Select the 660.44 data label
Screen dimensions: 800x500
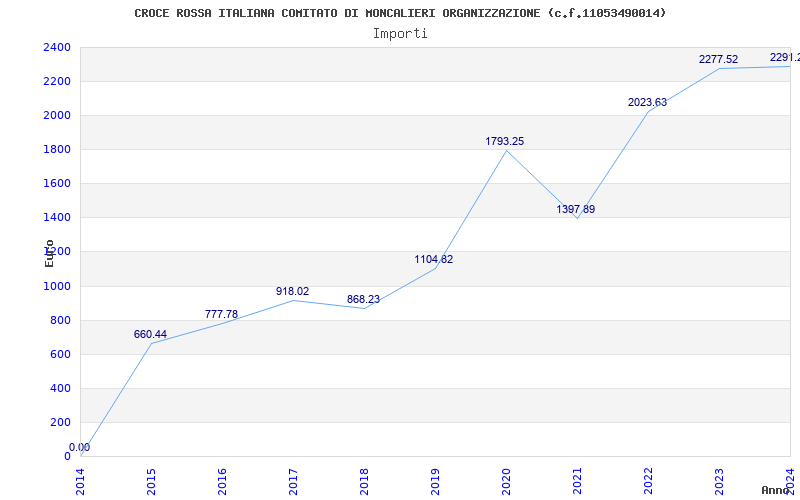pos(150,335)
